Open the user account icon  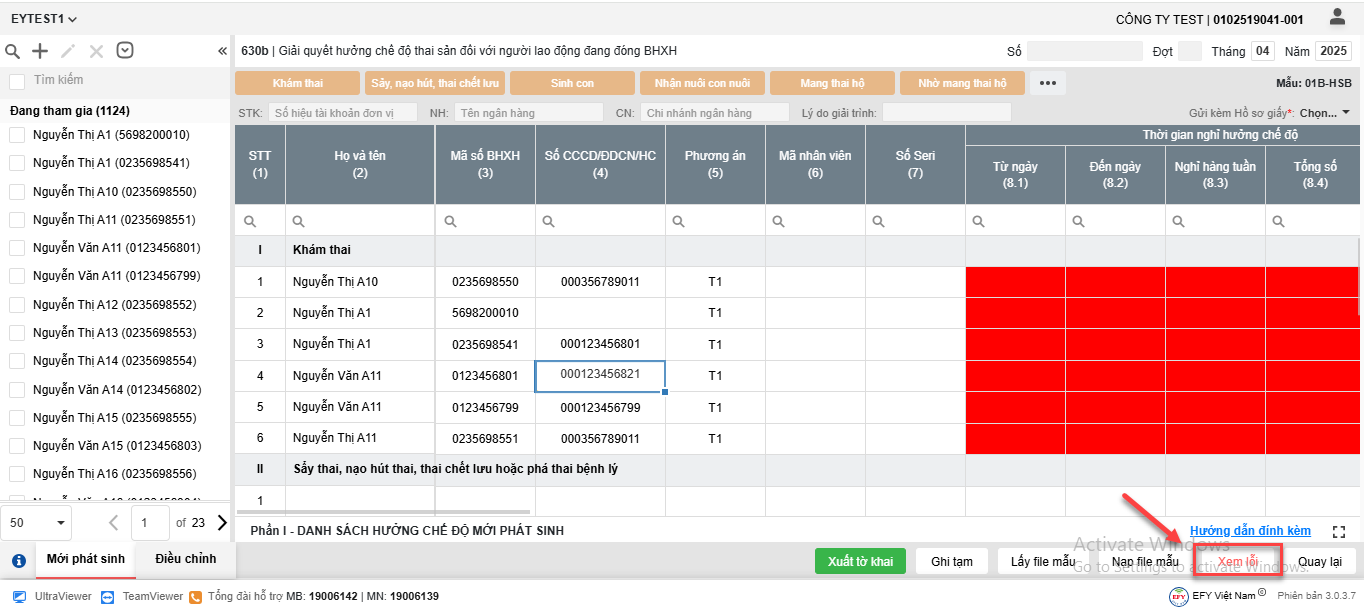(x=1337, y=17)
